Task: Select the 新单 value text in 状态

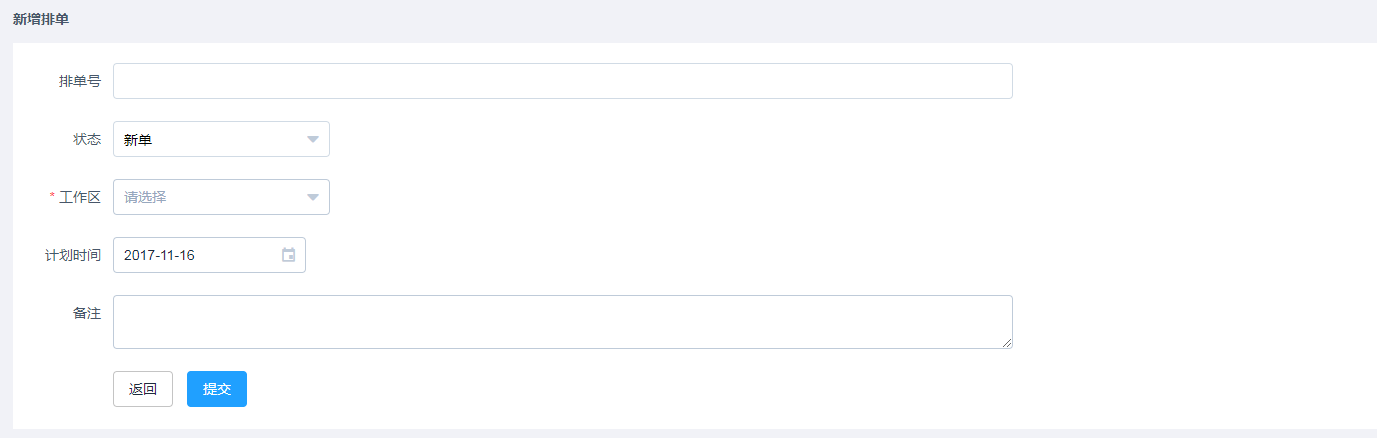Action: (x=138, y=140)
